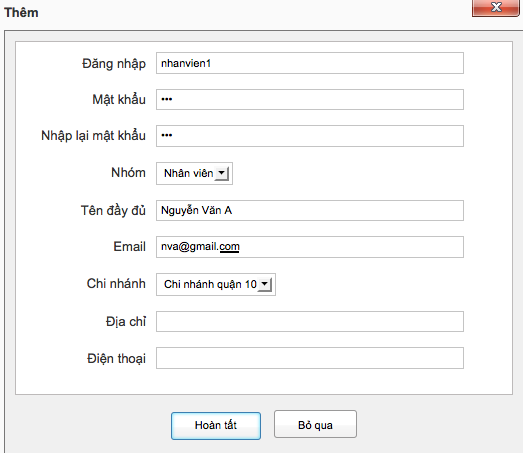Click the Nhóm label text
The image size is (523, 453).
(x=128, y=172)
